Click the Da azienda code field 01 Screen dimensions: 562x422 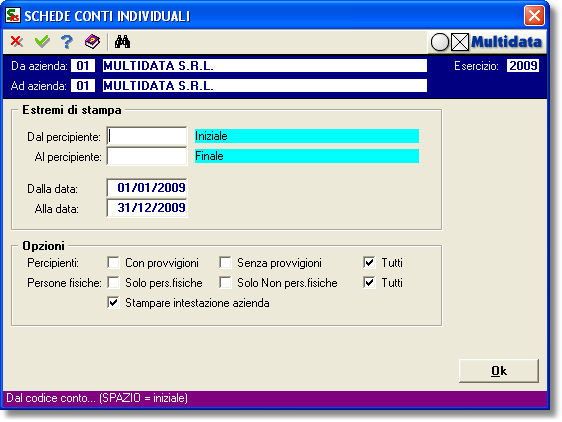[83, 66]
